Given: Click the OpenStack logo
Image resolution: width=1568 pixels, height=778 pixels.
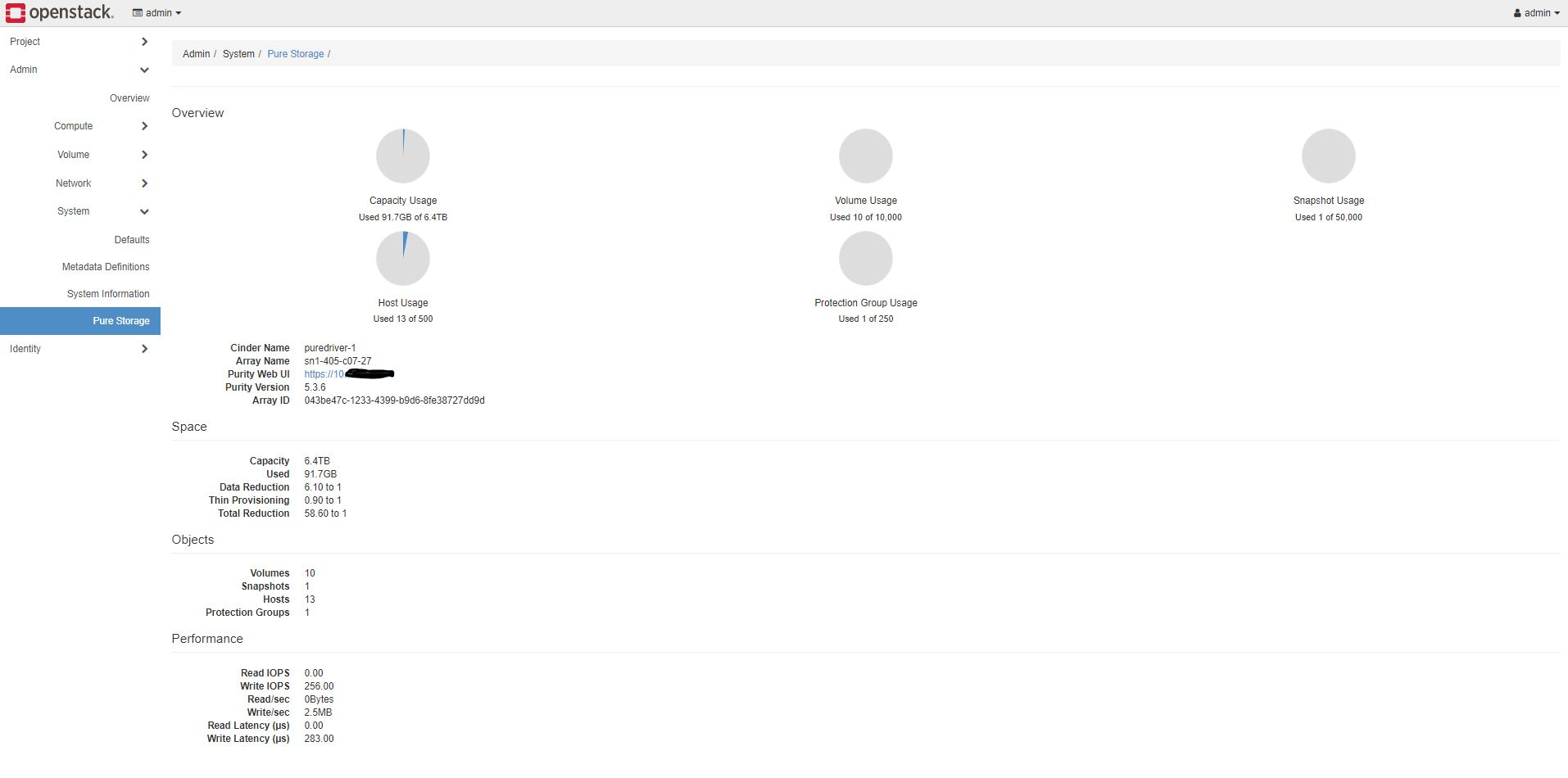Looking at the screenshot, I should coord(59,12).
